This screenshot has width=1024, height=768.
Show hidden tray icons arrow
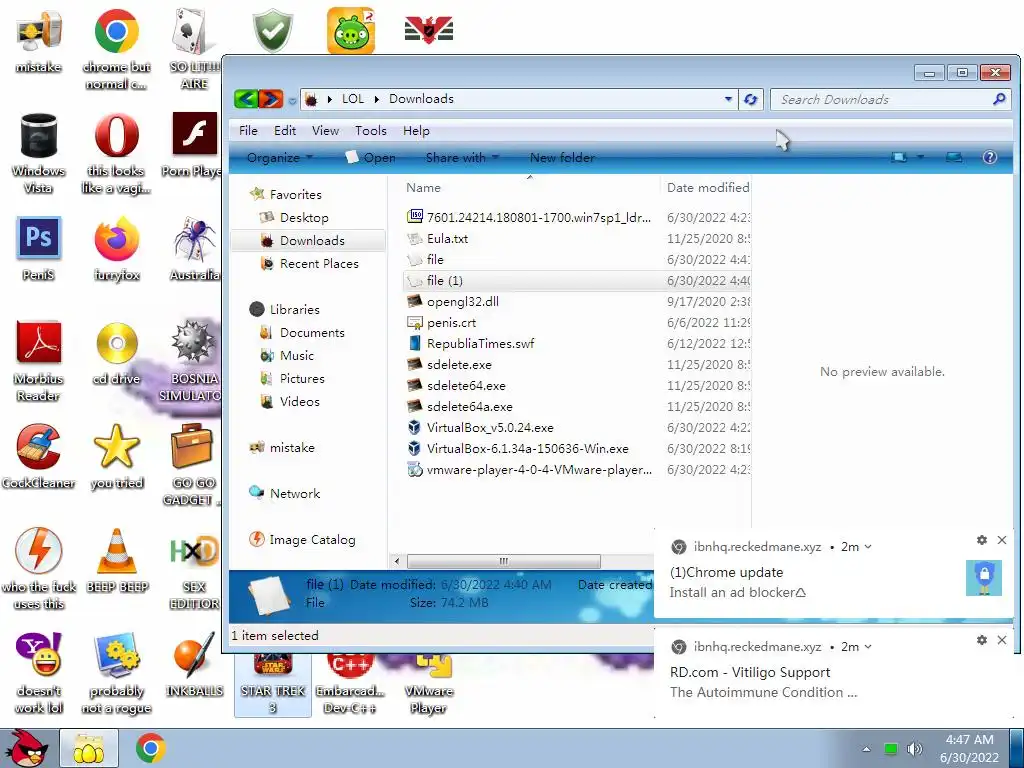pos(866,749)
